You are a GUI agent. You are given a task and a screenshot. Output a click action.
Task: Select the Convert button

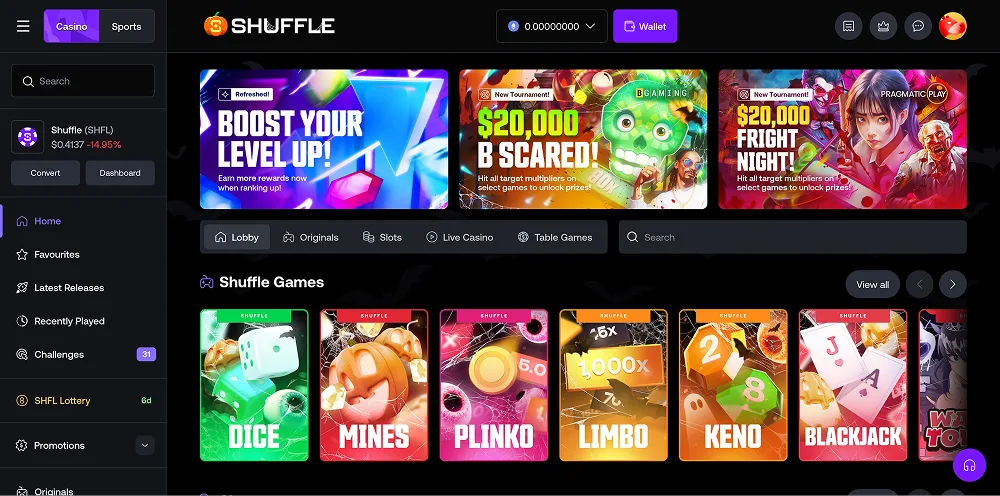point(45,173)
